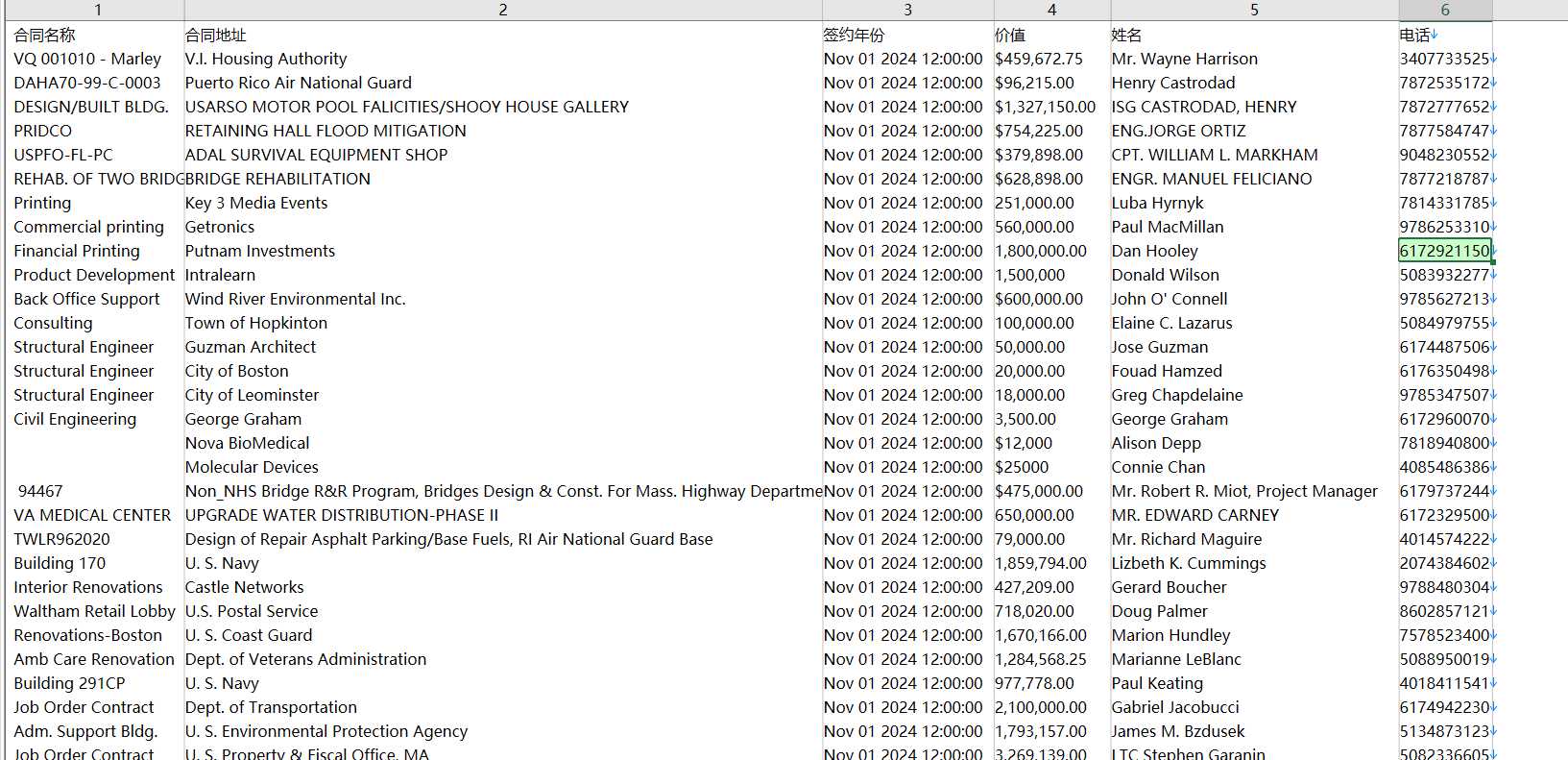Select column 5 header
Screen dimensions: 1568x760
click(x=1254, y=10)
